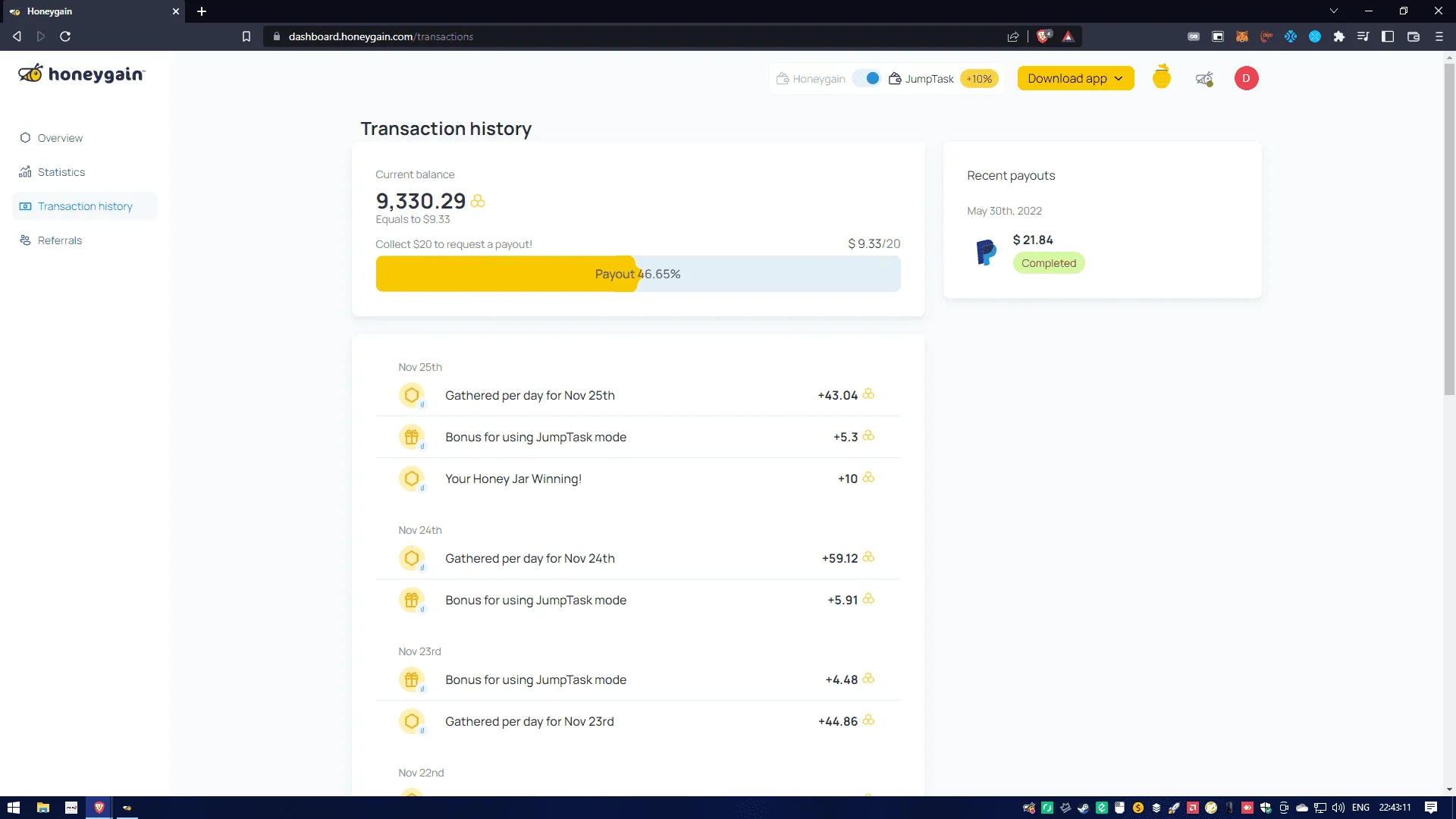Click the +10% JumpTask bonus badge
Image resolution: width=1456 pixels, height=819 pixels.
pyautogui.click(x=979, y=79)
